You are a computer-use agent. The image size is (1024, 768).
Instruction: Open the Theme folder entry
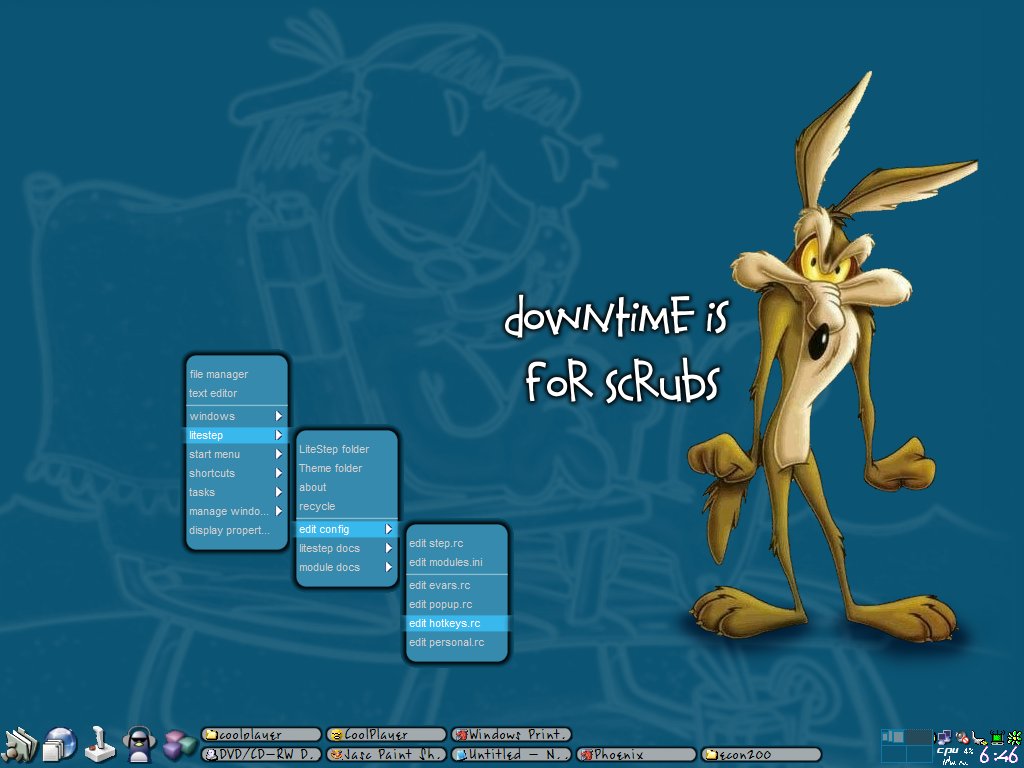pos(347,468)
